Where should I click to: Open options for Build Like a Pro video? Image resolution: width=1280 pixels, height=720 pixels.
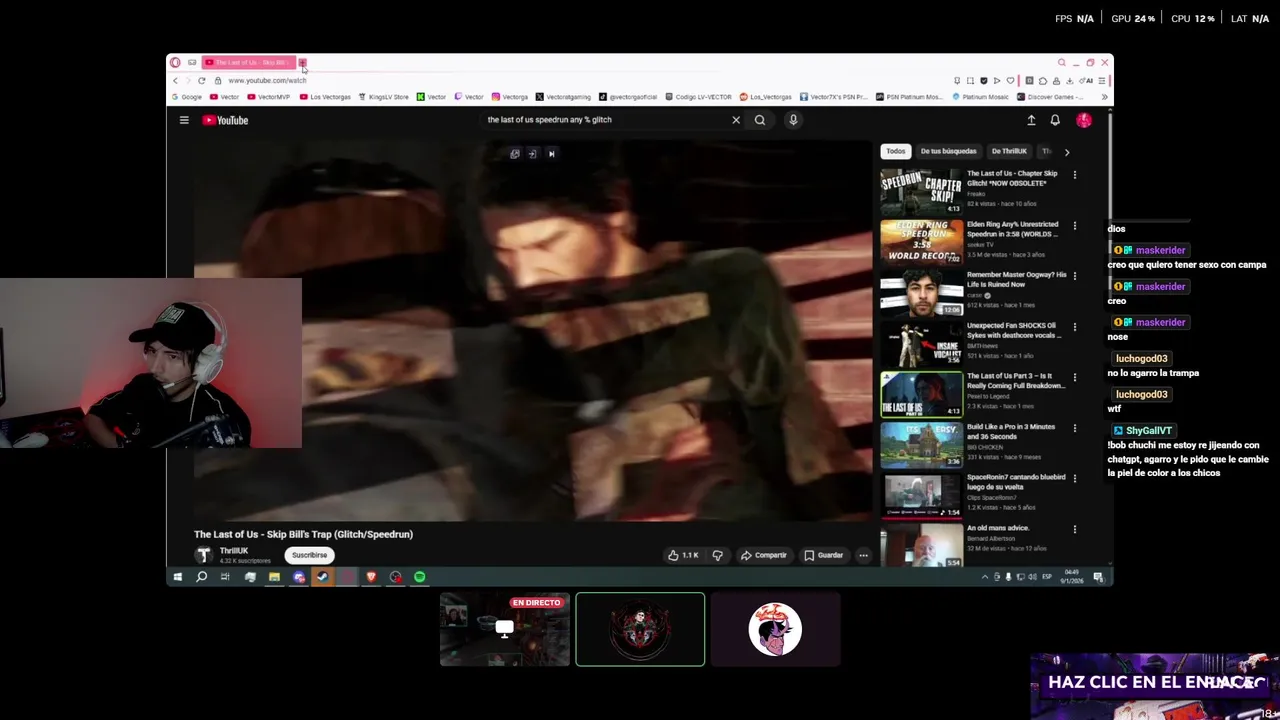click(x=1075, y=428)
